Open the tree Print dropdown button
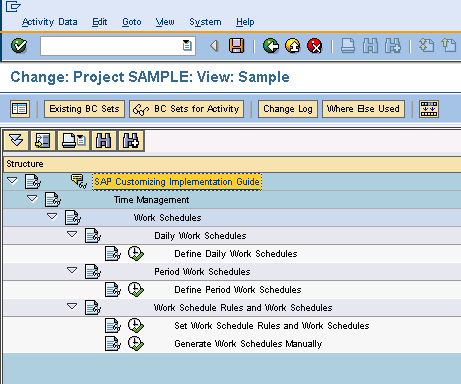 (x=74, y=140)
